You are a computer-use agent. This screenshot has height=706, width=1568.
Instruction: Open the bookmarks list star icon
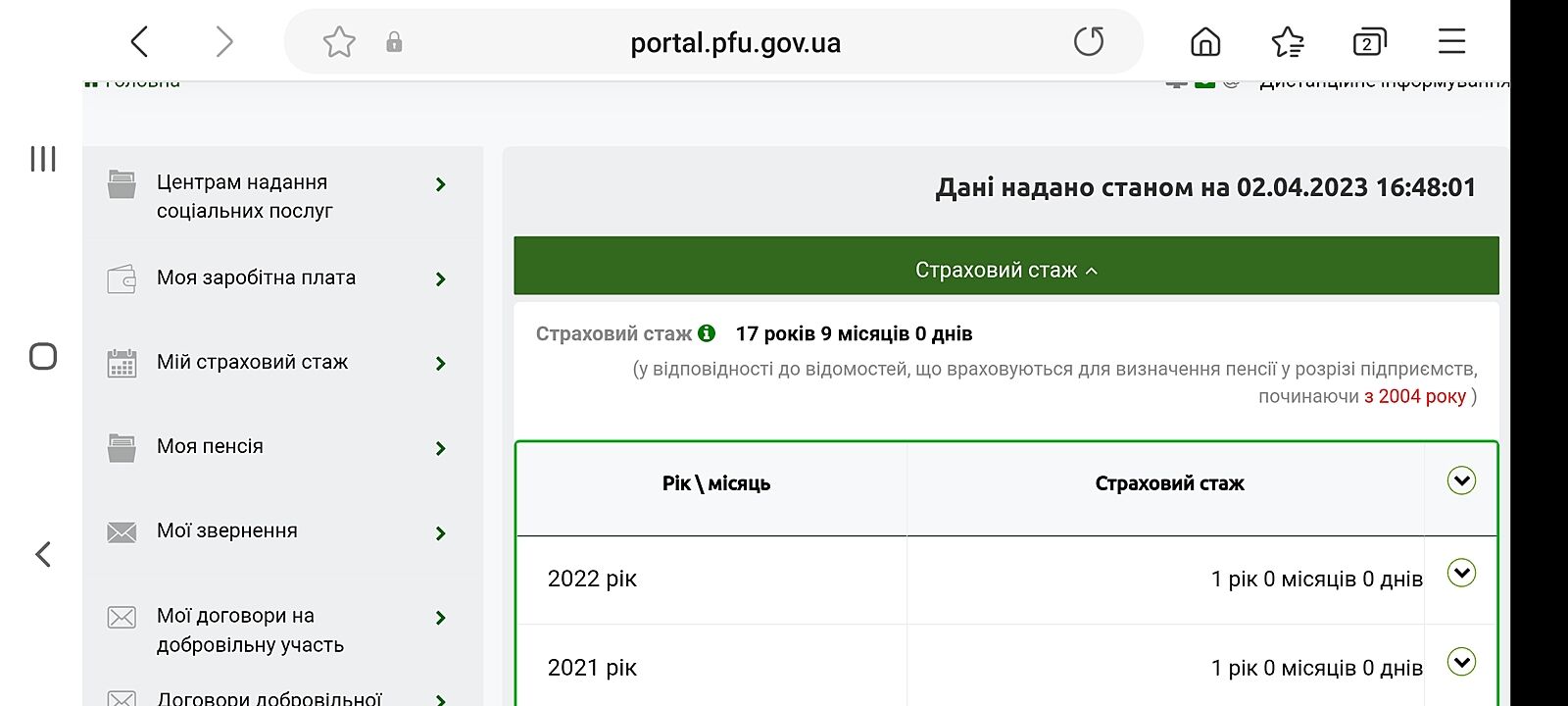click(1287, 42)
